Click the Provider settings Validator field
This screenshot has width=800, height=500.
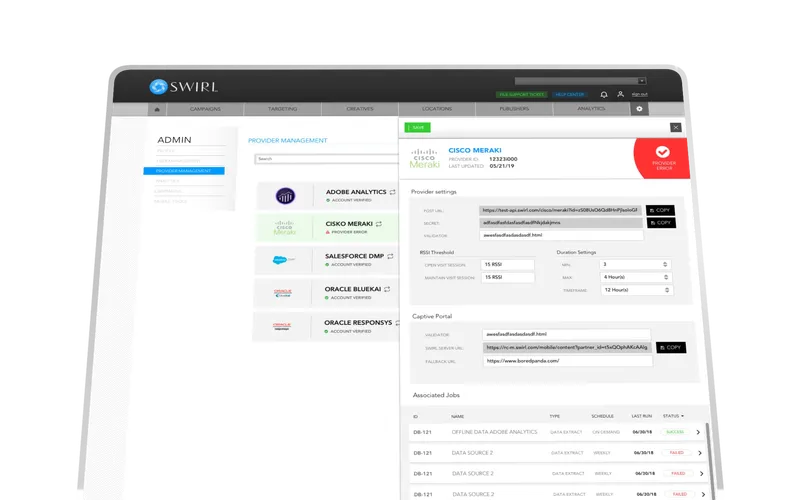561,235
